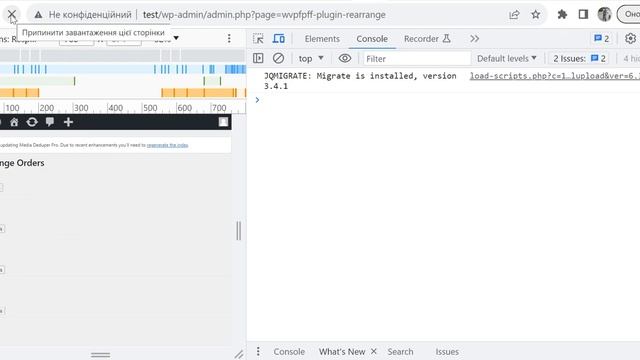Viewport: 640px width, 360px height.
Task: Show more DevTools tabs chevron
Action: coord(474,39)
